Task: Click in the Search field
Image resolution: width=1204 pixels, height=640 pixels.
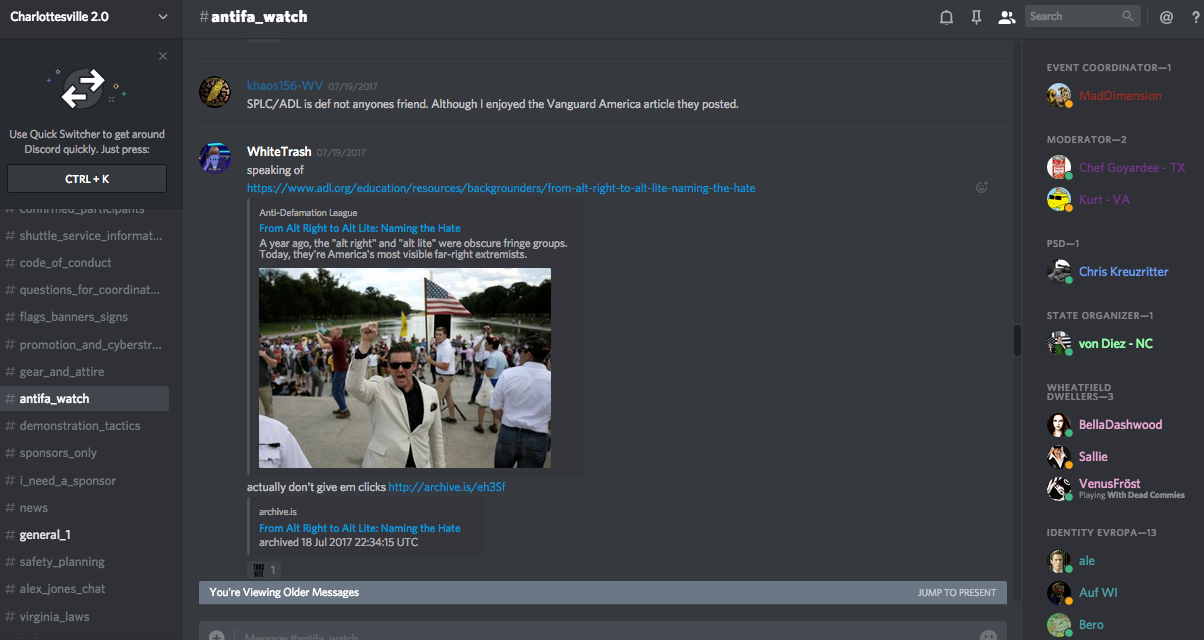Action: coord(1074,16)
